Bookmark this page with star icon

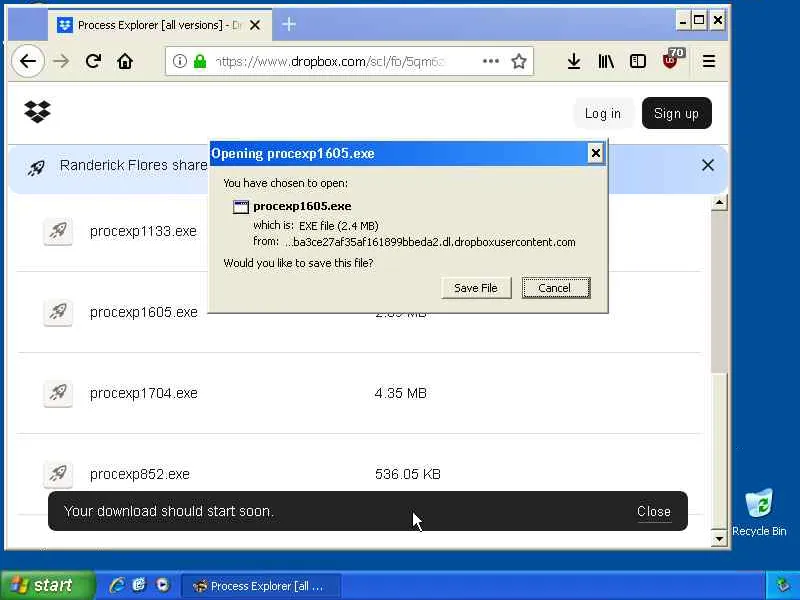click(x=519, y=61)
